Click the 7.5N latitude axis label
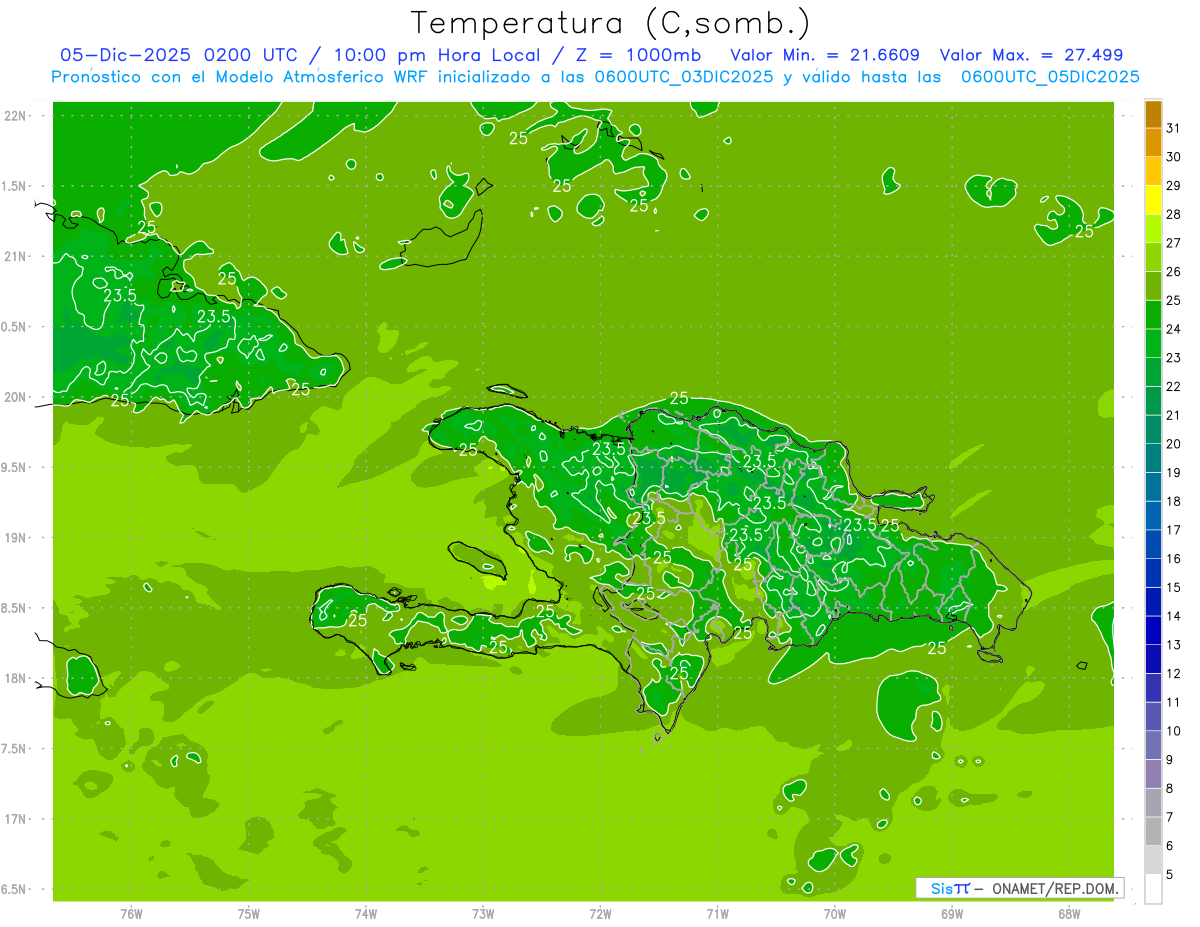 click(x=15, y=749)
